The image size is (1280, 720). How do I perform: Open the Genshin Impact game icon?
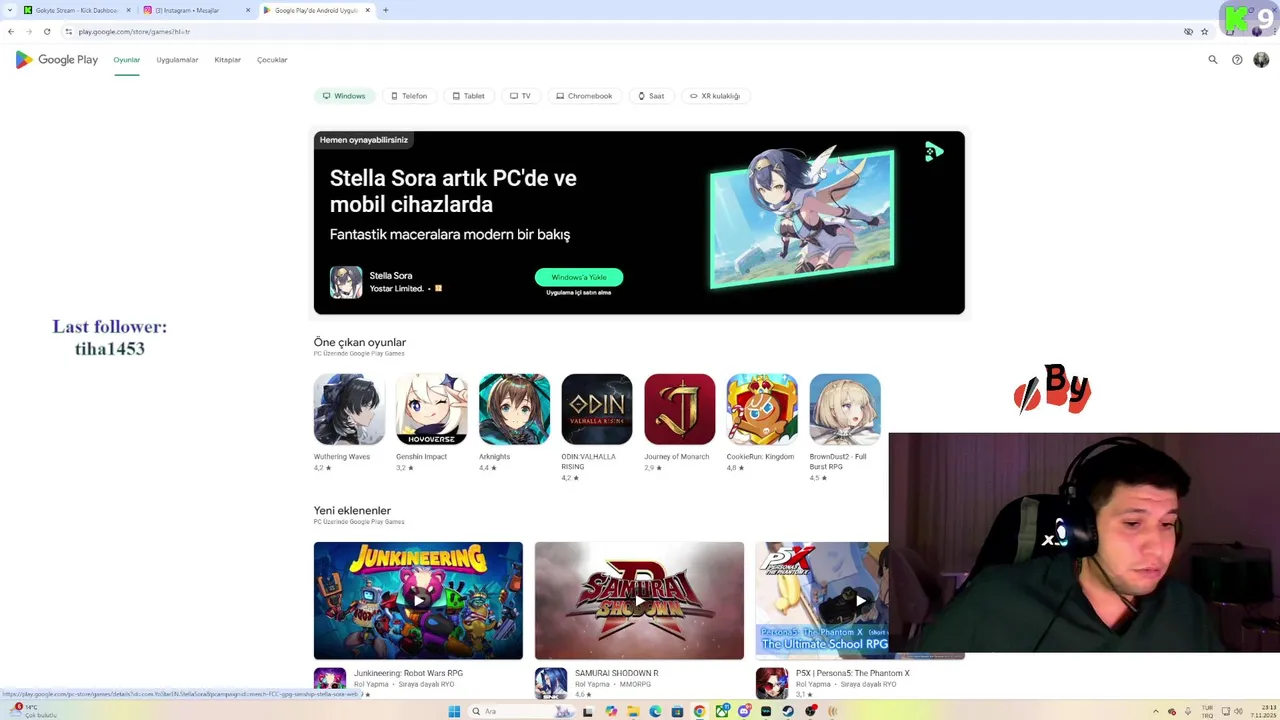431,409
